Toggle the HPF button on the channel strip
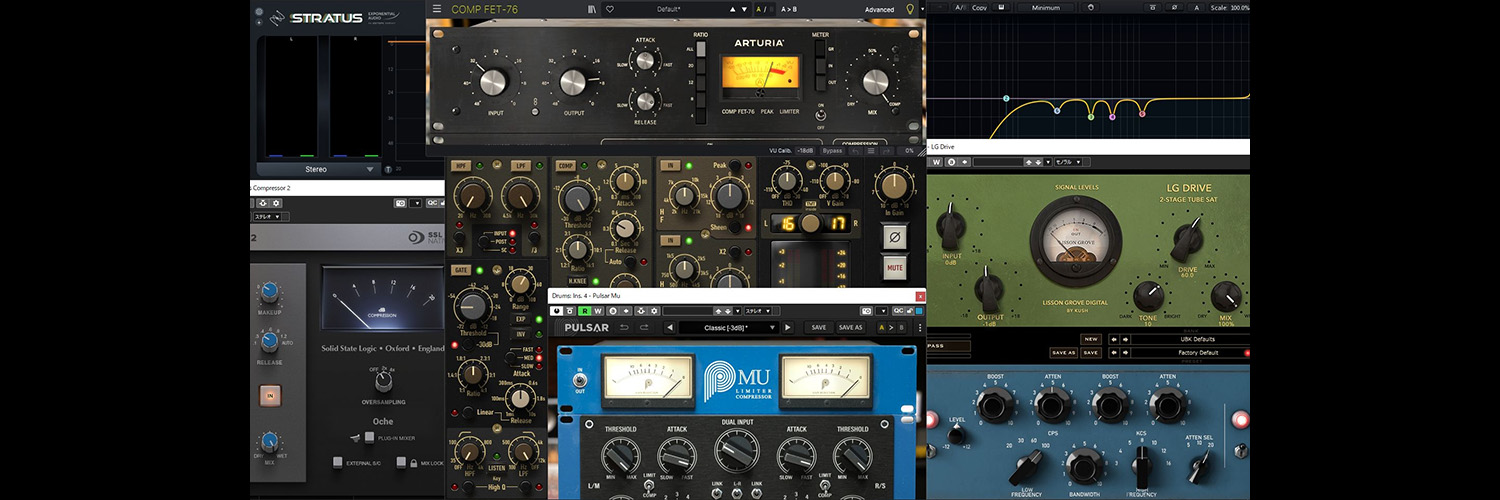 (x=461, y=166)
